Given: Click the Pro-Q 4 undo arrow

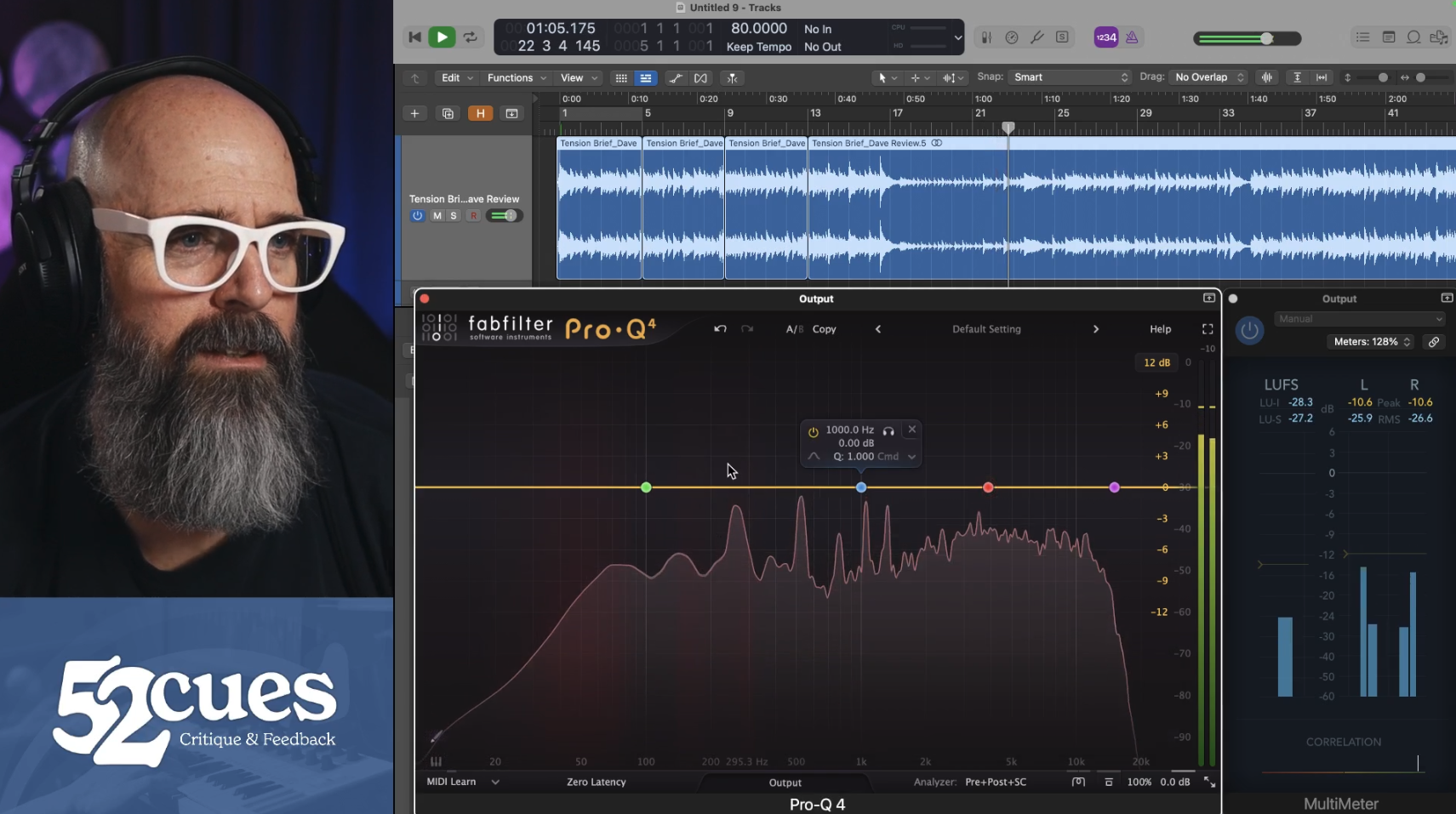Looking at the screenshot, I should click(720, 329).
